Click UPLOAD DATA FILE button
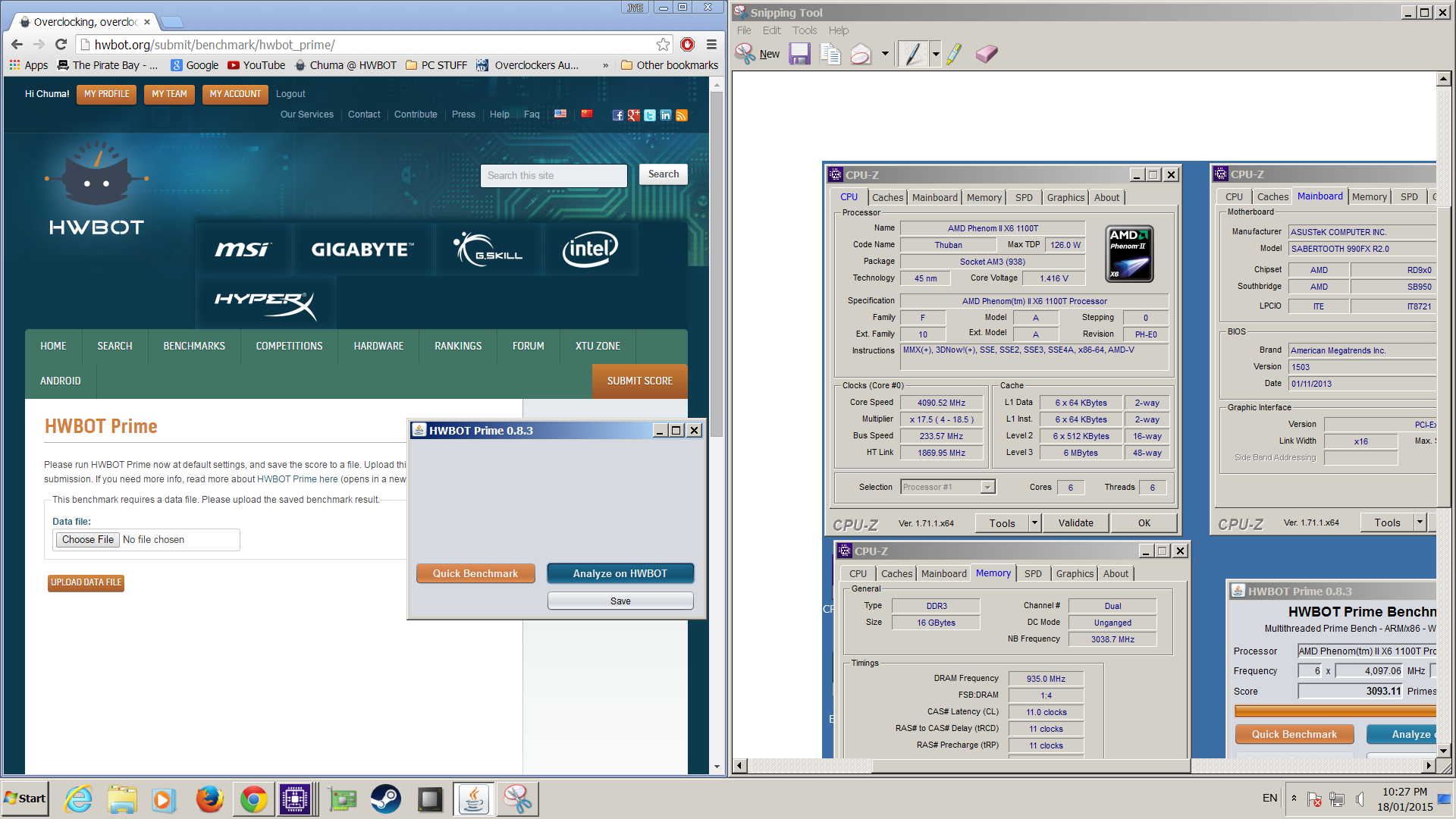 [x=86, y=582]
